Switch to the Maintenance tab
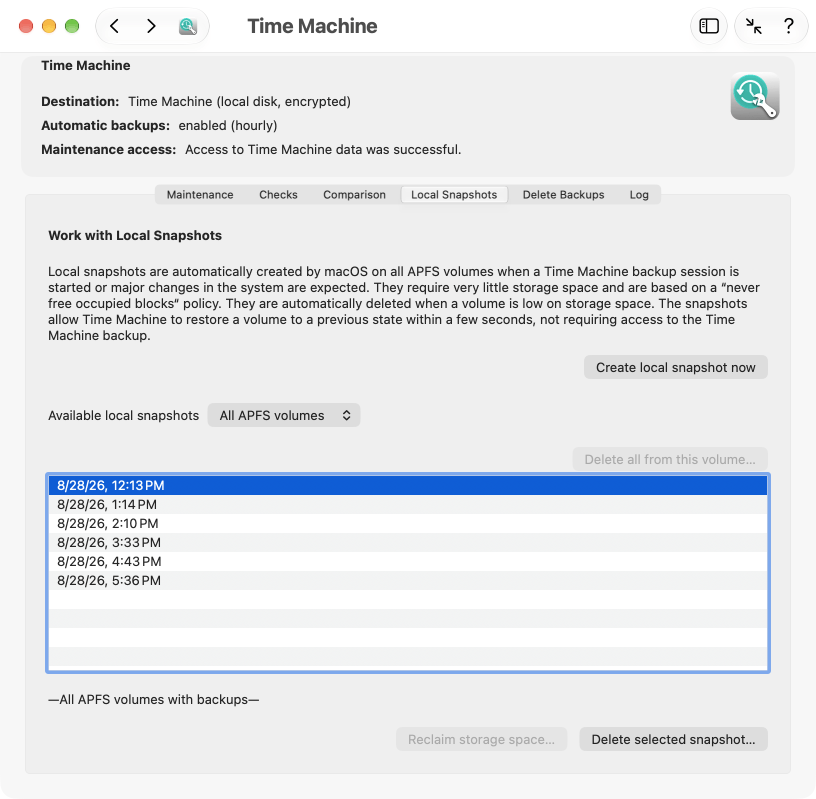 (200, 195)
